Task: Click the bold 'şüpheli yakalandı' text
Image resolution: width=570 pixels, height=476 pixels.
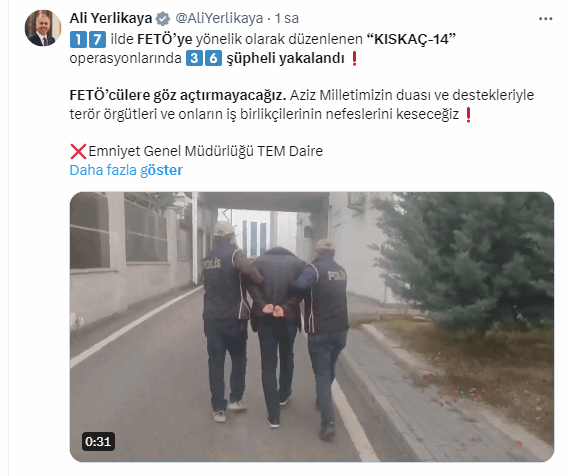Action: [x=285, y=58]
